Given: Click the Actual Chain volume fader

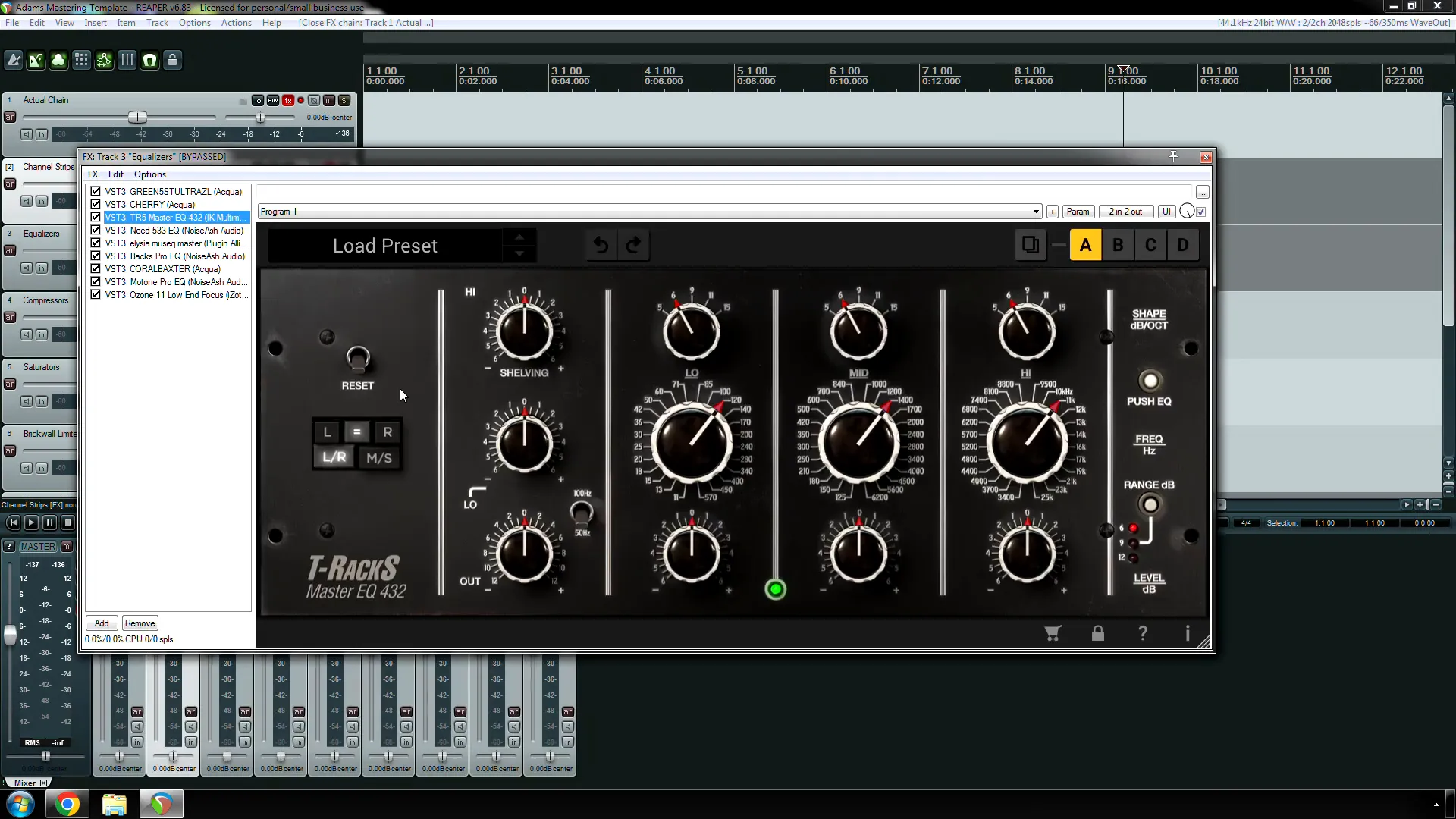Looking at the screenshot, I should tap(137, 118).
